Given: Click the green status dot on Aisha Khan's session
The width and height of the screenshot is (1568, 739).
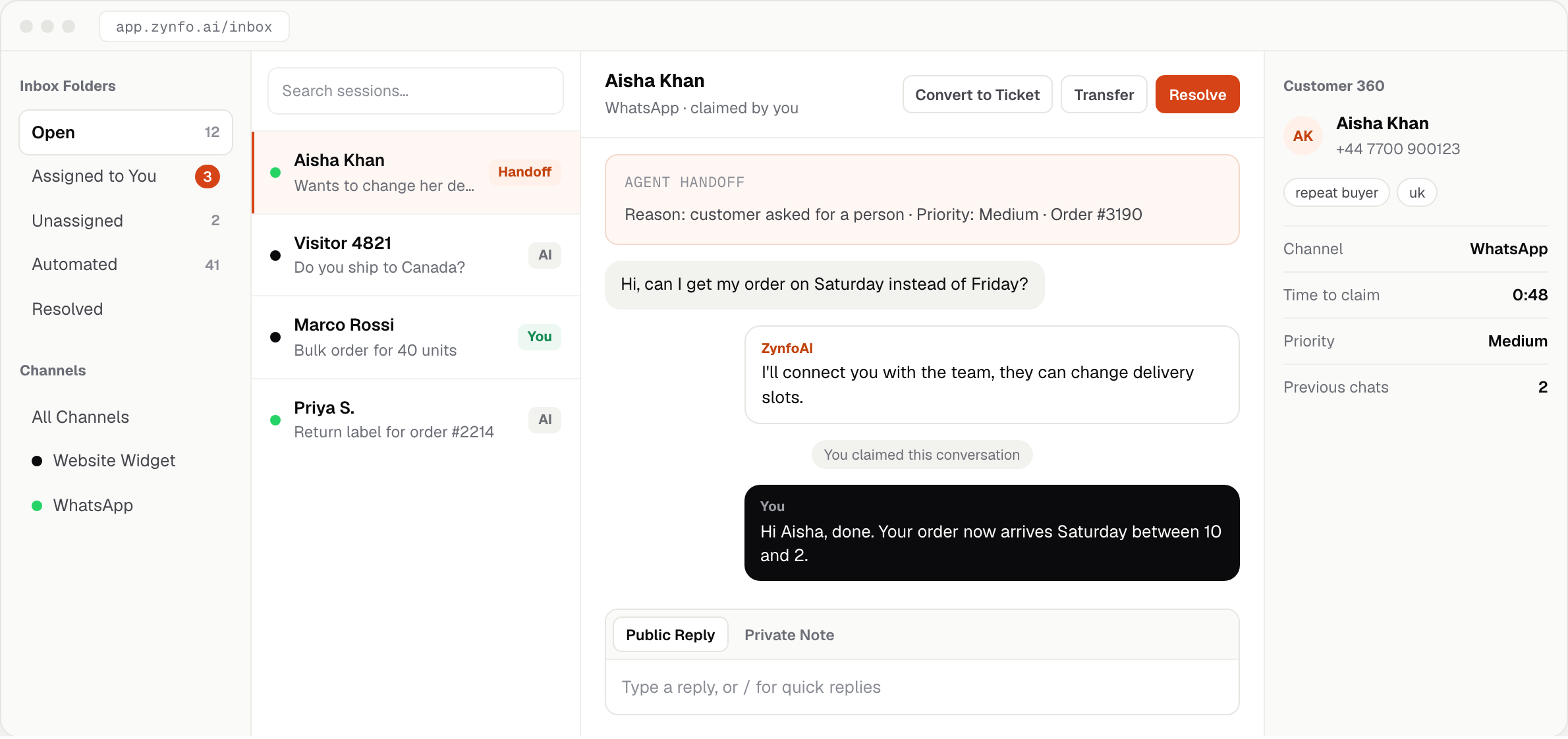Looking at the screenshot, I should (x=275, y=173).
